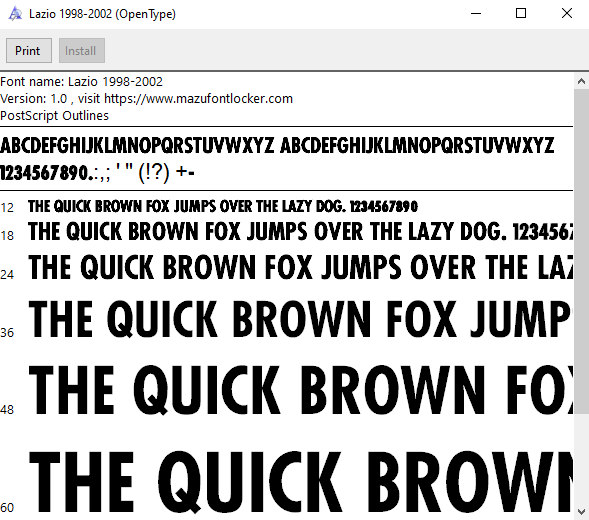The image size is (589, 520).
Task: Click the grayed-out Install button
Action: pyautogui.click(x=82, y=50)
